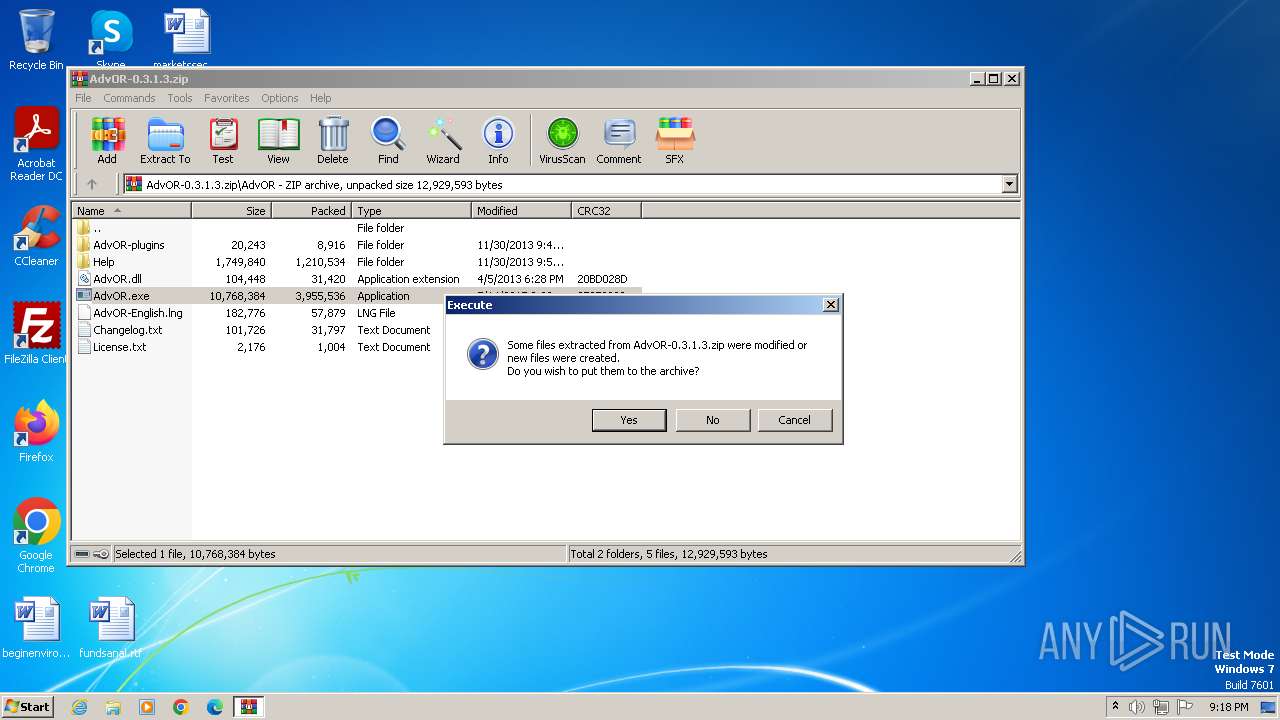The image size is (1280, 720).
Task: Show archive Info
Action: (498, 140)
